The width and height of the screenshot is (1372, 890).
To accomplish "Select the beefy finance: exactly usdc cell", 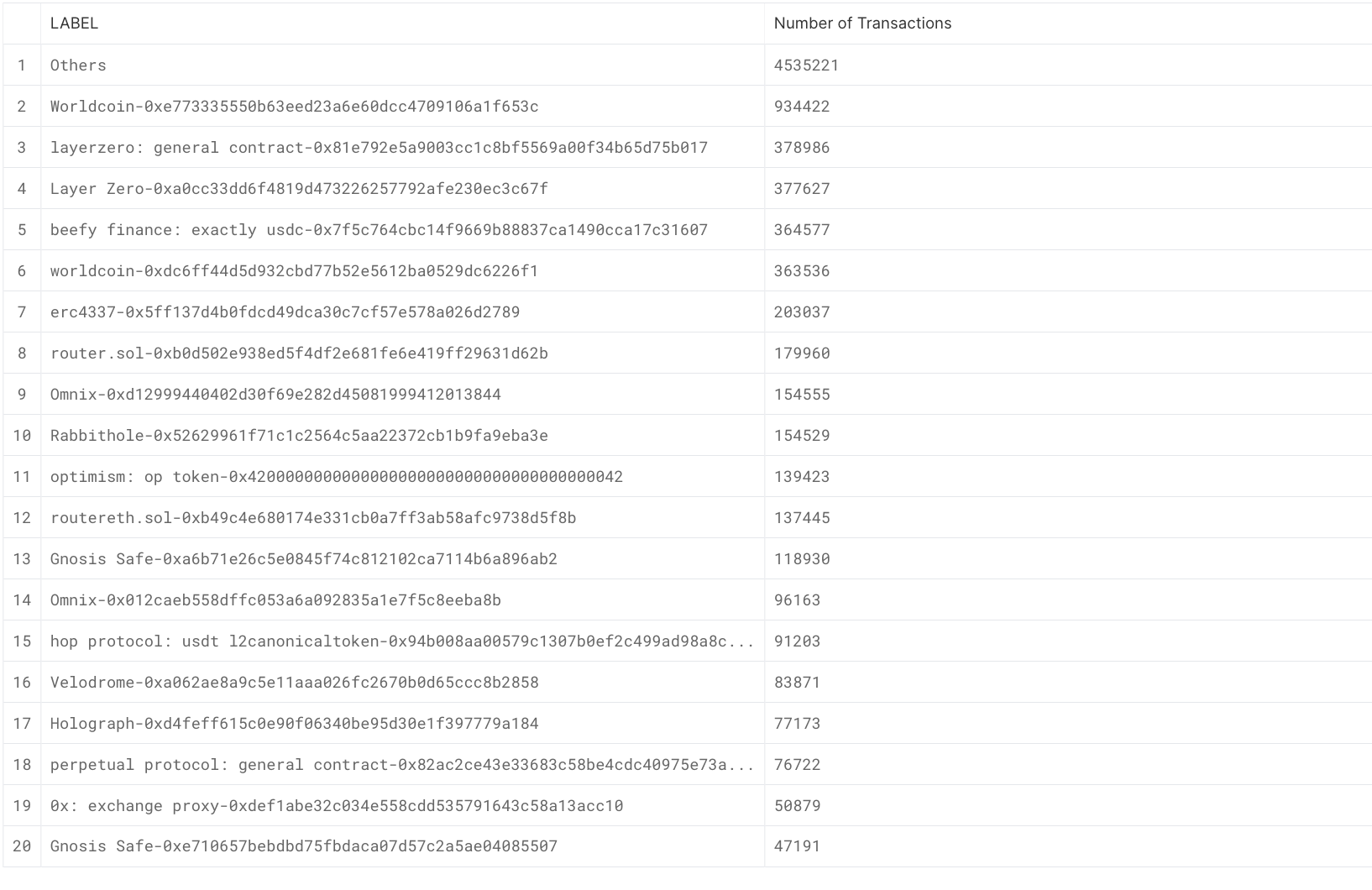I will pos(379,230).
